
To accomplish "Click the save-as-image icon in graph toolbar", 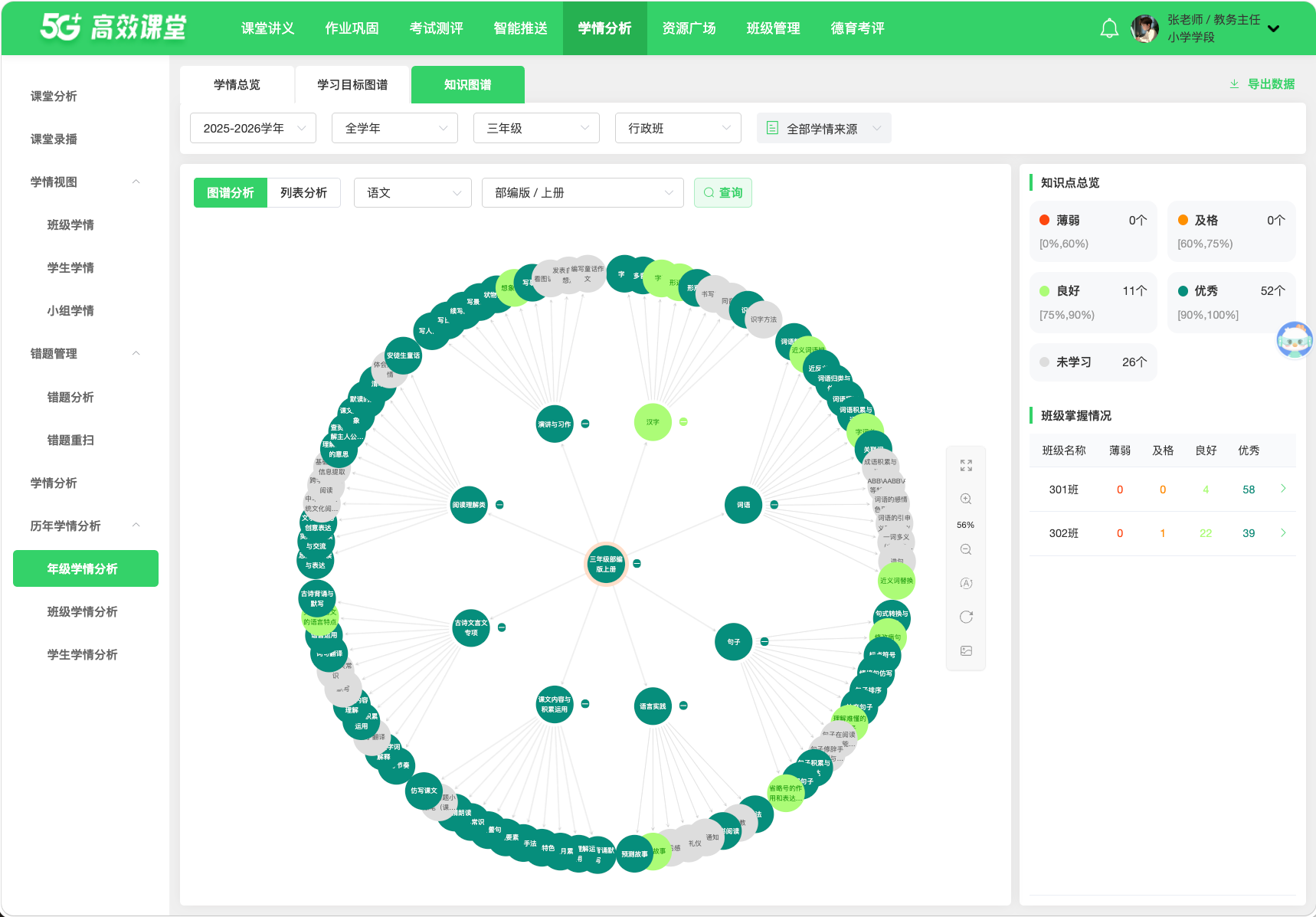I will pyautogui.click(x=966, y=650).
